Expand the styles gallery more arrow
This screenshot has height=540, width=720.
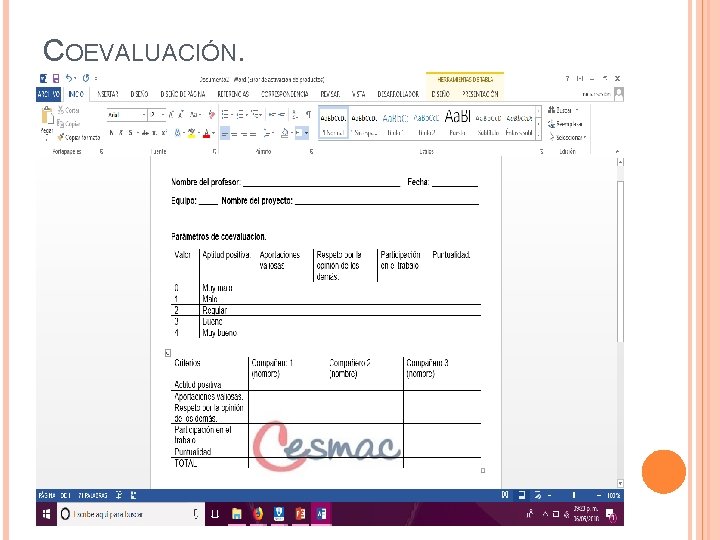pos(538,136)
